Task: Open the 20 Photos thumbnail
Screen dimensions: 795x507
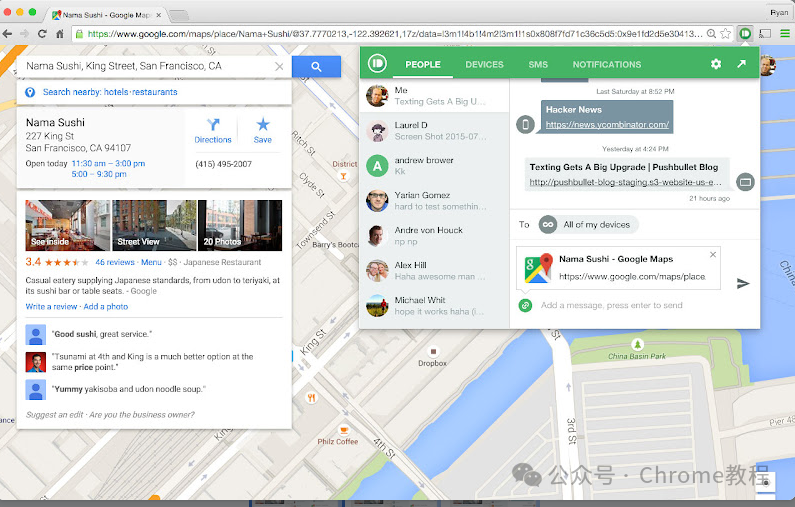Action: 240,225
